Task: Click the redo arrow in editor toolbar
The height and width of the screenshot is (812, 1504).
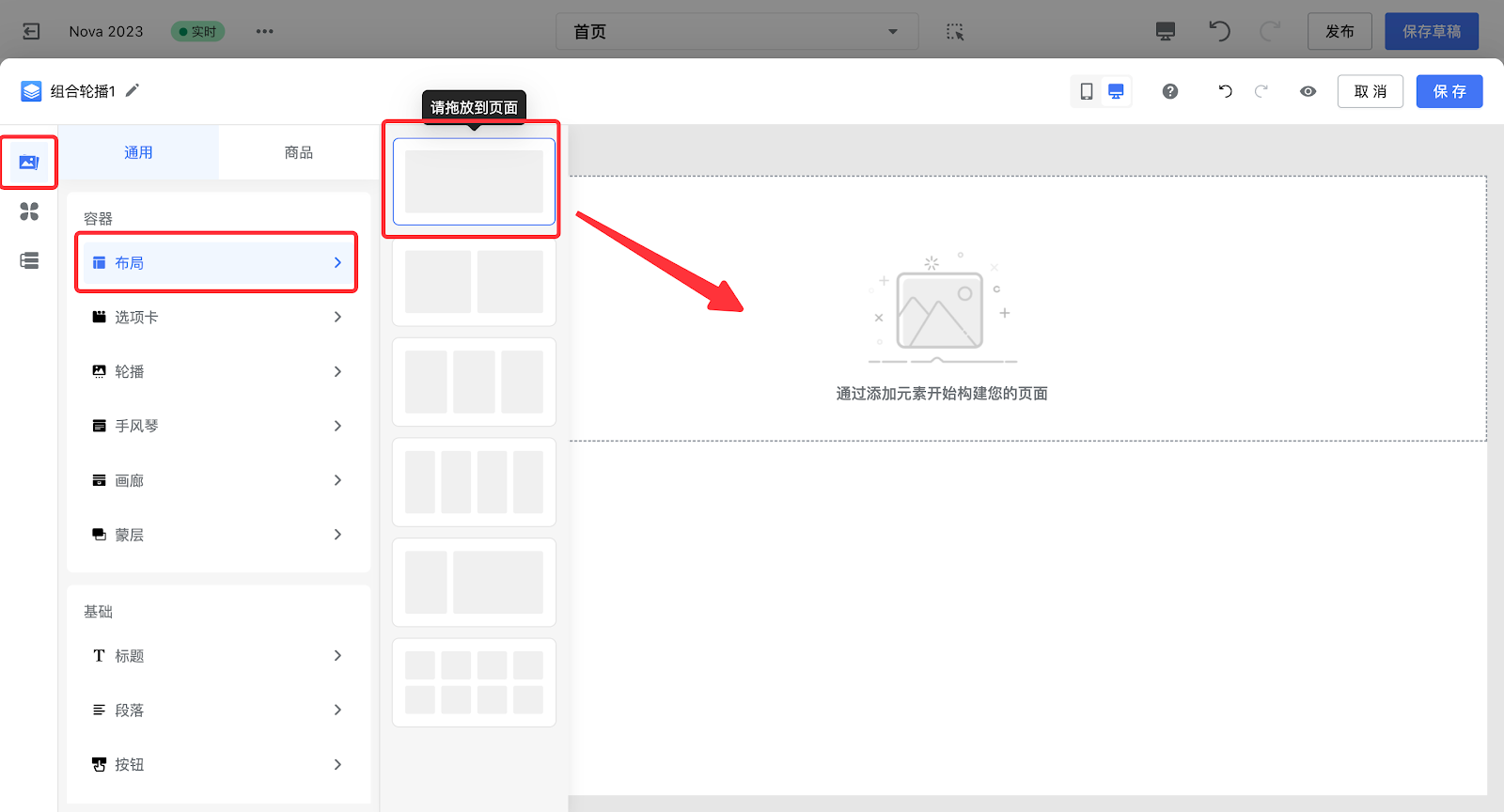Action: coord(1261,91)
